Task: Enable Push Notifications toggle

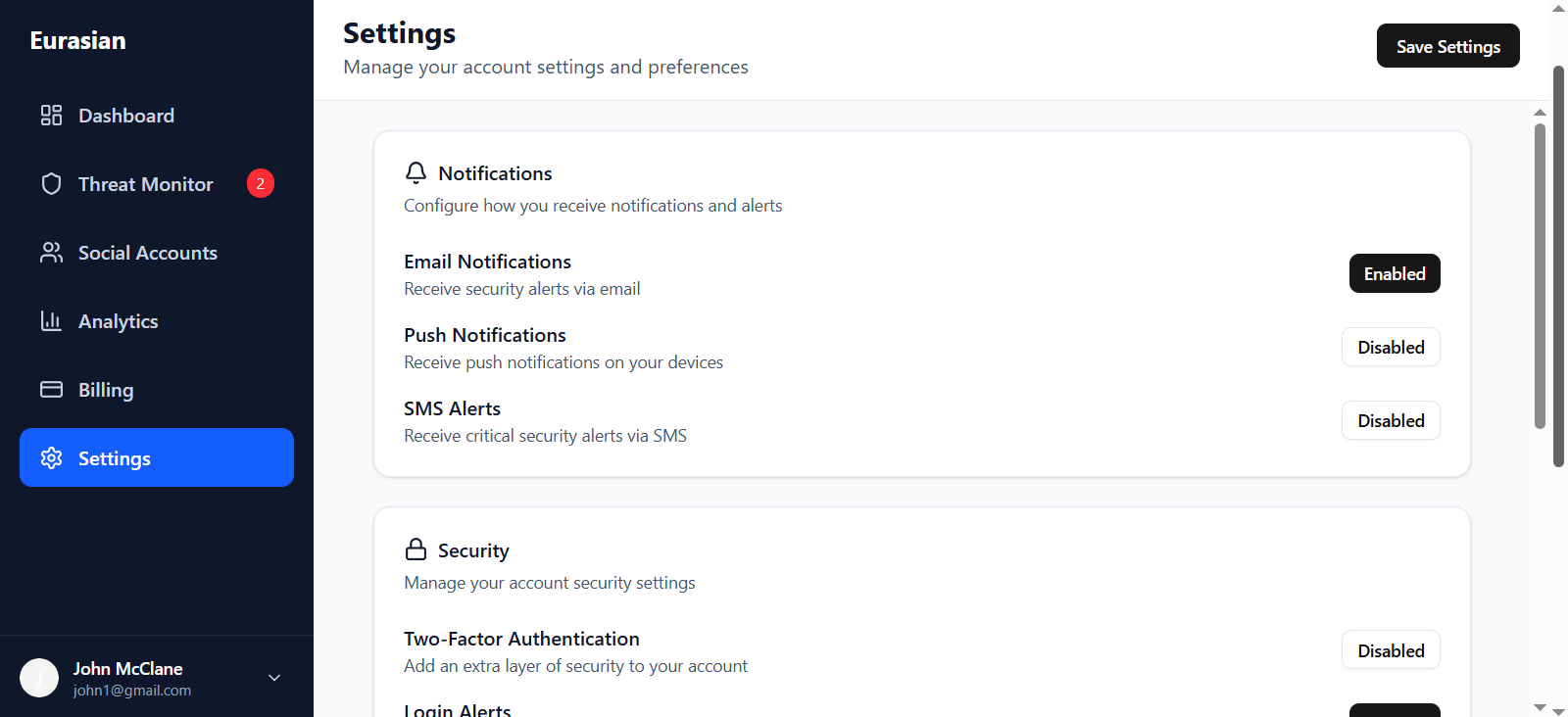Action: click(1390, 347)
